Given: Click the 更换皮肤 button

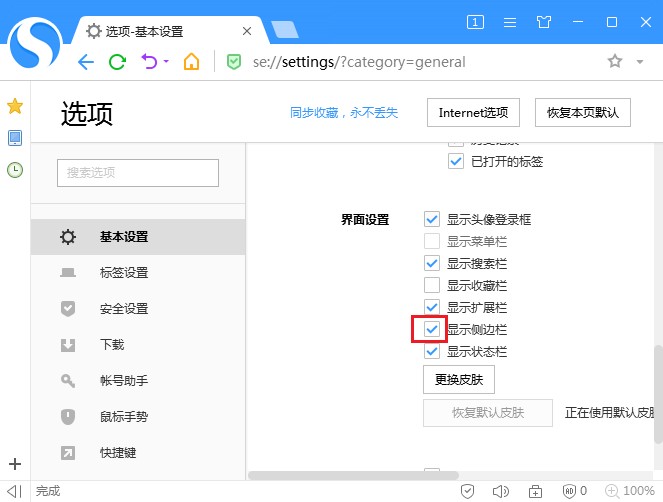Looking at the screenshot, I should pyautogui.click(x=459, y=379).
